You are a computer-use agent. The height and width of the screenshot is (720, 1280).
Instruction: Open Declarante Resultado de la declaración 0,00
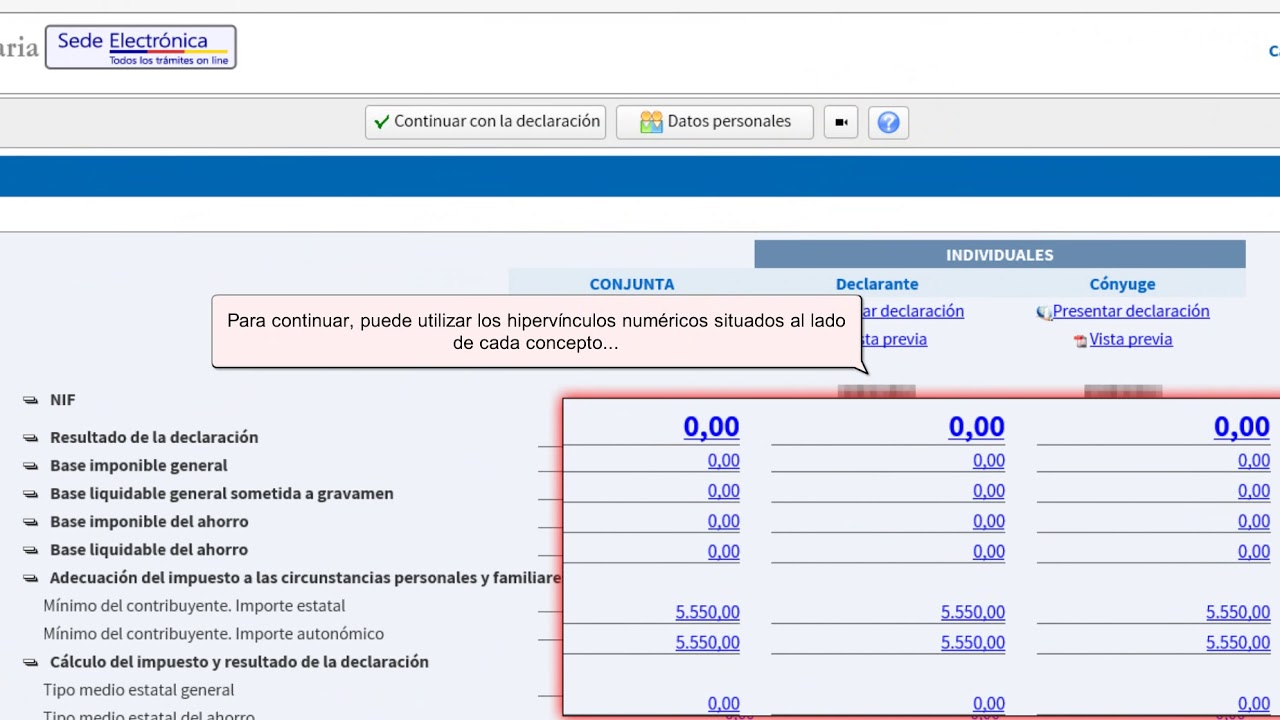(x=976, y=427)
